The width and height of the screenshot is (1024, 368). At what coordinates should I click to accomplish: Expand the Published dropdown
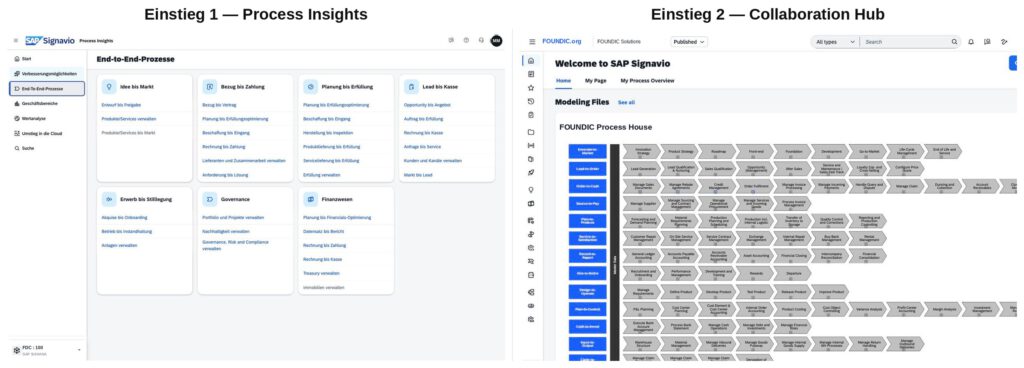tap(689, 42)
